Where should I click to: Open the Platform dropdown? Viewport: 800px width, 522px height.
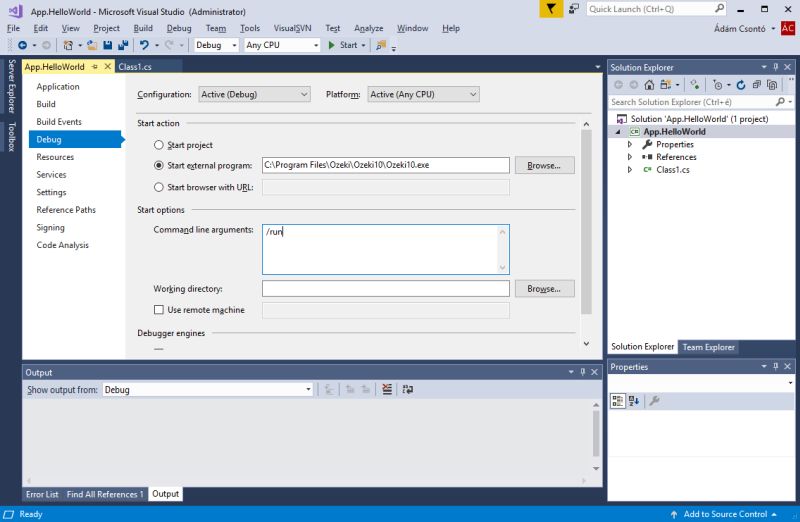coord(423,94)
